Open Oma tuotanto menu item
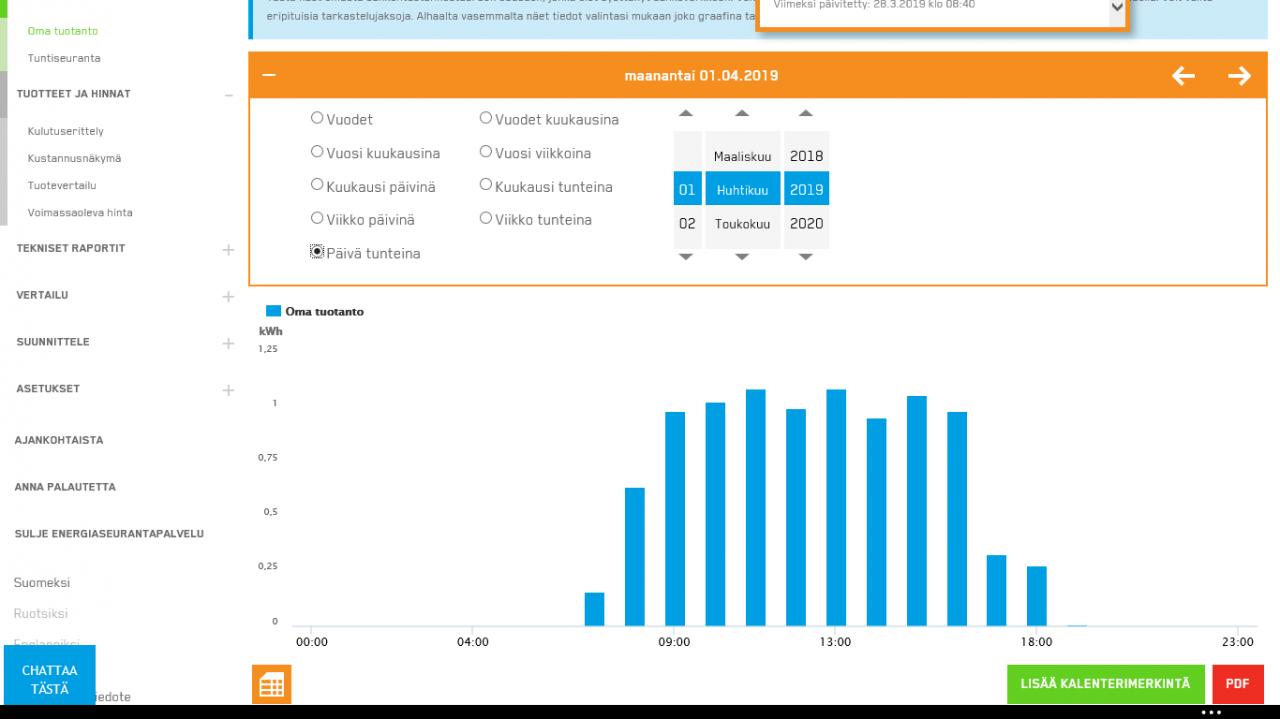Image resolution: width=1280 pixels, height=719 pixels. point(63,31)
